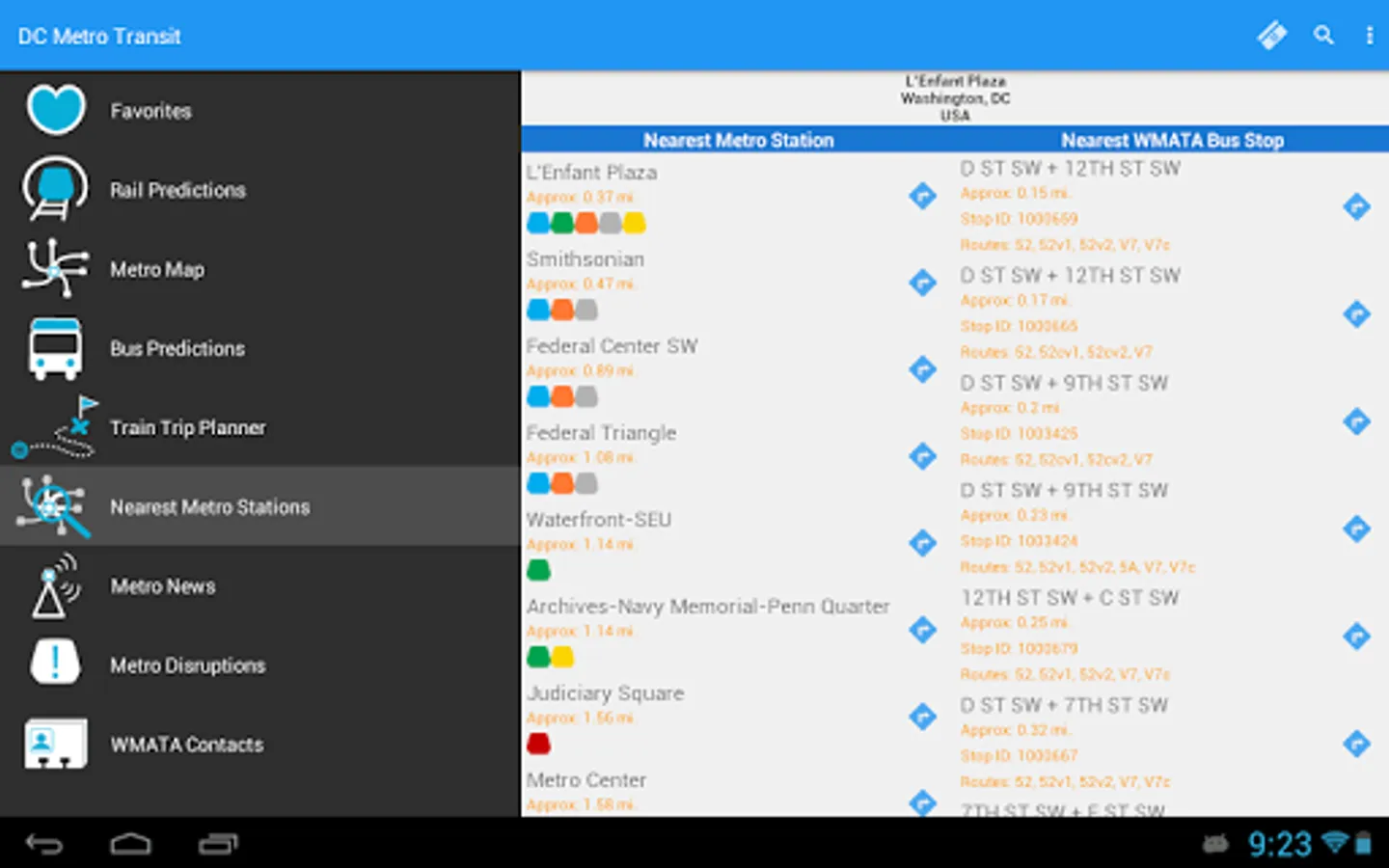Image resolution: width=1389 pixels, height=868 pixels.
Task: Click yellow line marker under L'Enfant Plaza
Action: [x=634, y=223]
